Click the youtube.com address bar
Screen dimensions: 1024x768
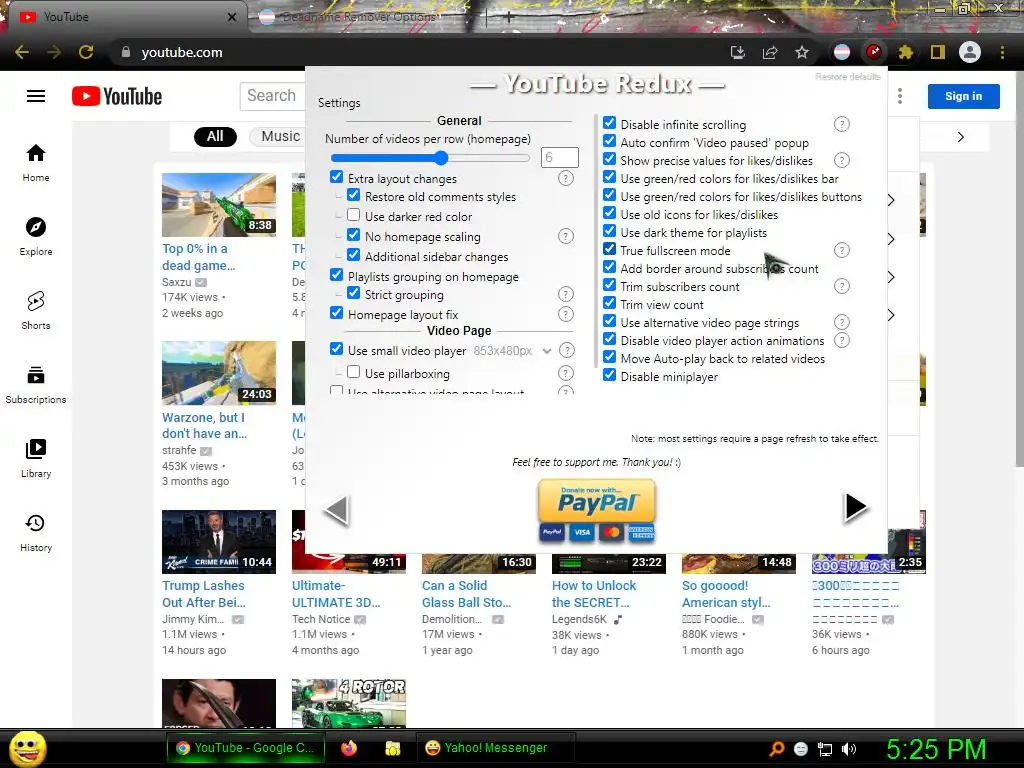pyautogui.click(x=418, y=52)
